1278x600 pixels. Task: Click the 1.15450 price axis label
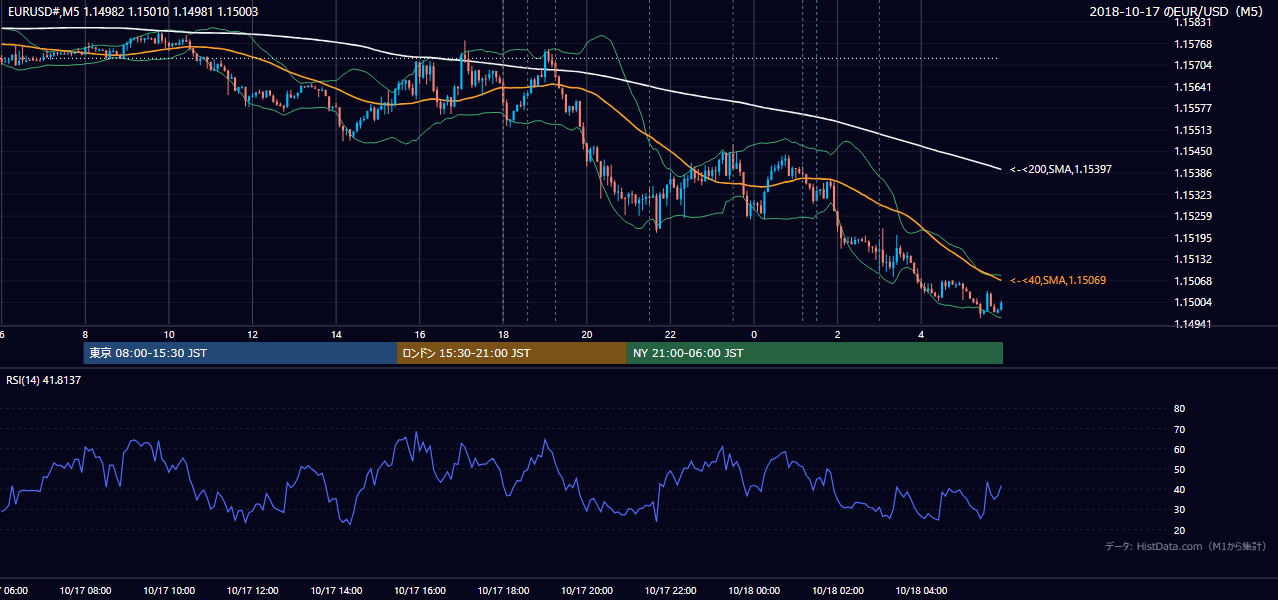point(1192,151)
